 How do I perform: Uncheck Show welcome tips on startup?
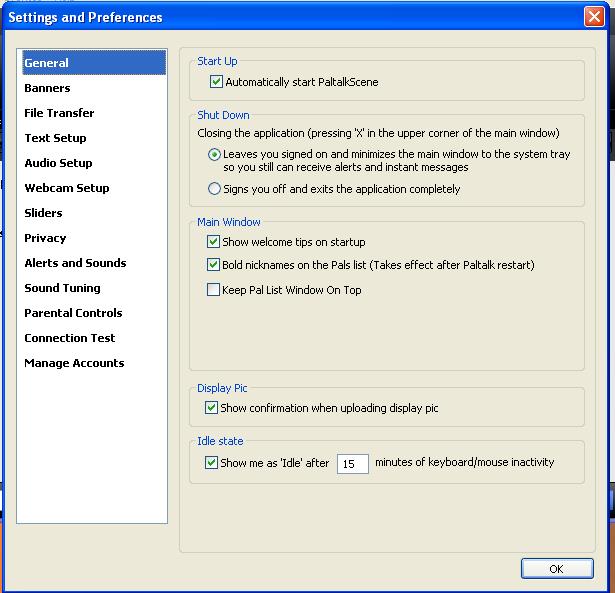point(213,242)
